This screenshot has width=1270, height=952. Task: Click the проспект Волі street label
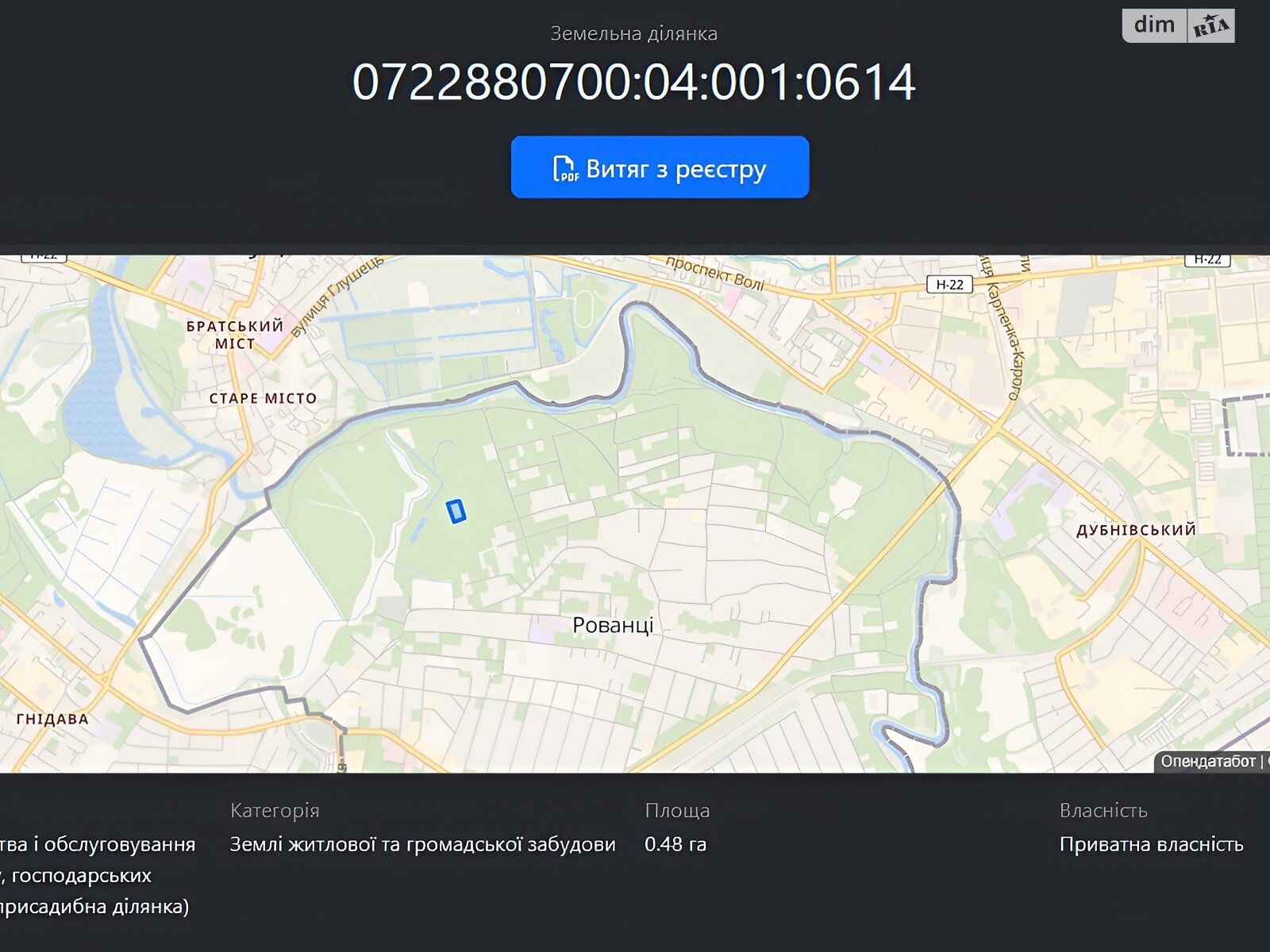tap(714, 274)
